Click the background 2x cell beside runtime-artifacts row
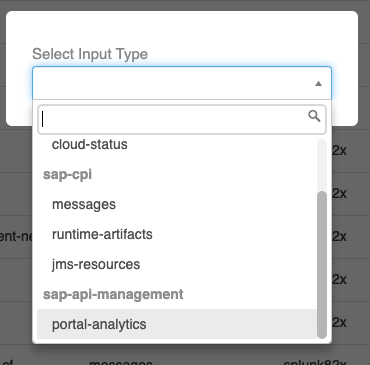Screen dimensions: 370x365 tap(339, 236)
